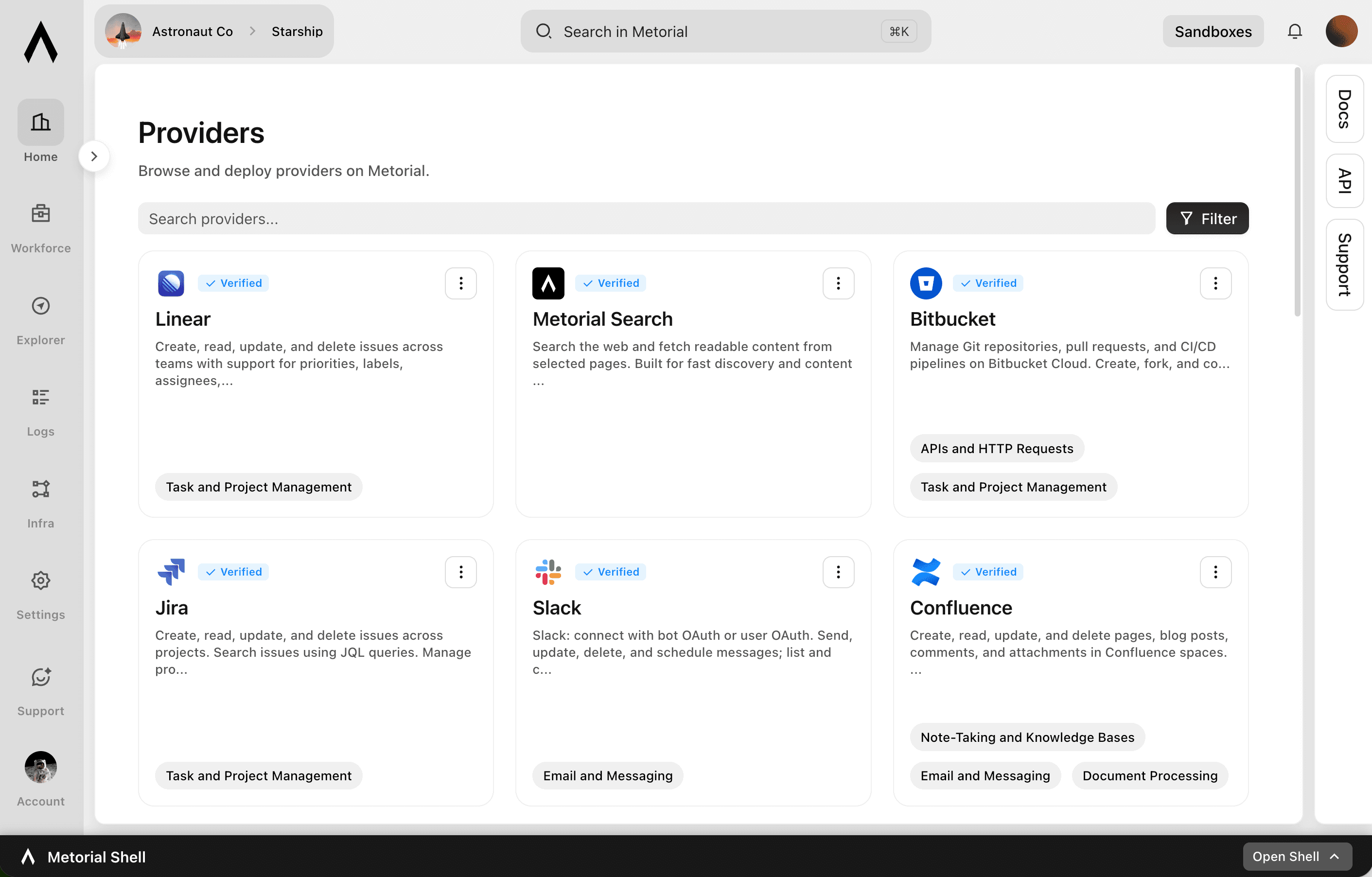Open notifications bell
Image resolution: width=1372 pixels, height=877 pixels.
coord(1295,31)
